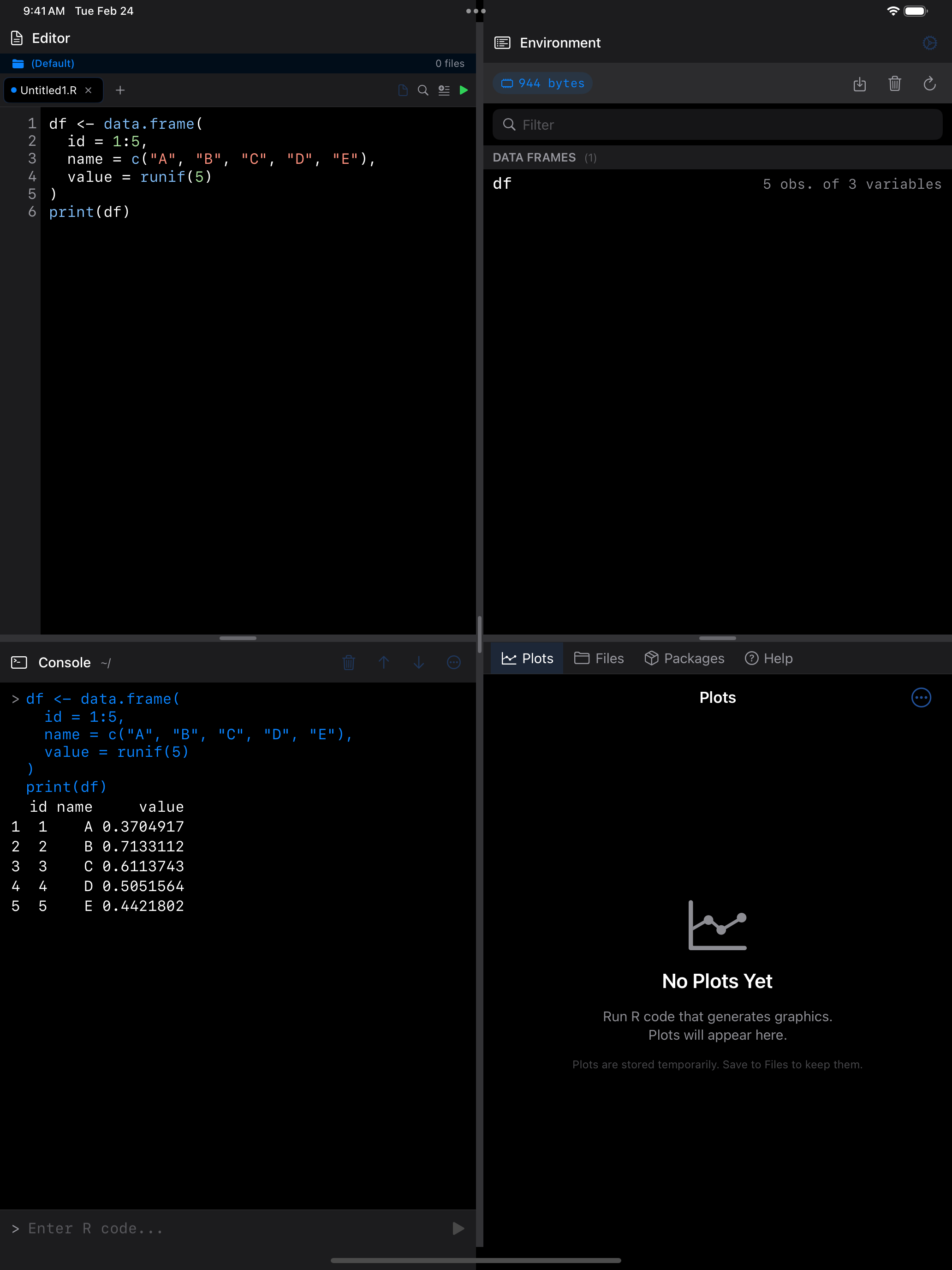The image size is (952, 1270).
Task: Switch to the Packages tab
Action: coord(684,658)
